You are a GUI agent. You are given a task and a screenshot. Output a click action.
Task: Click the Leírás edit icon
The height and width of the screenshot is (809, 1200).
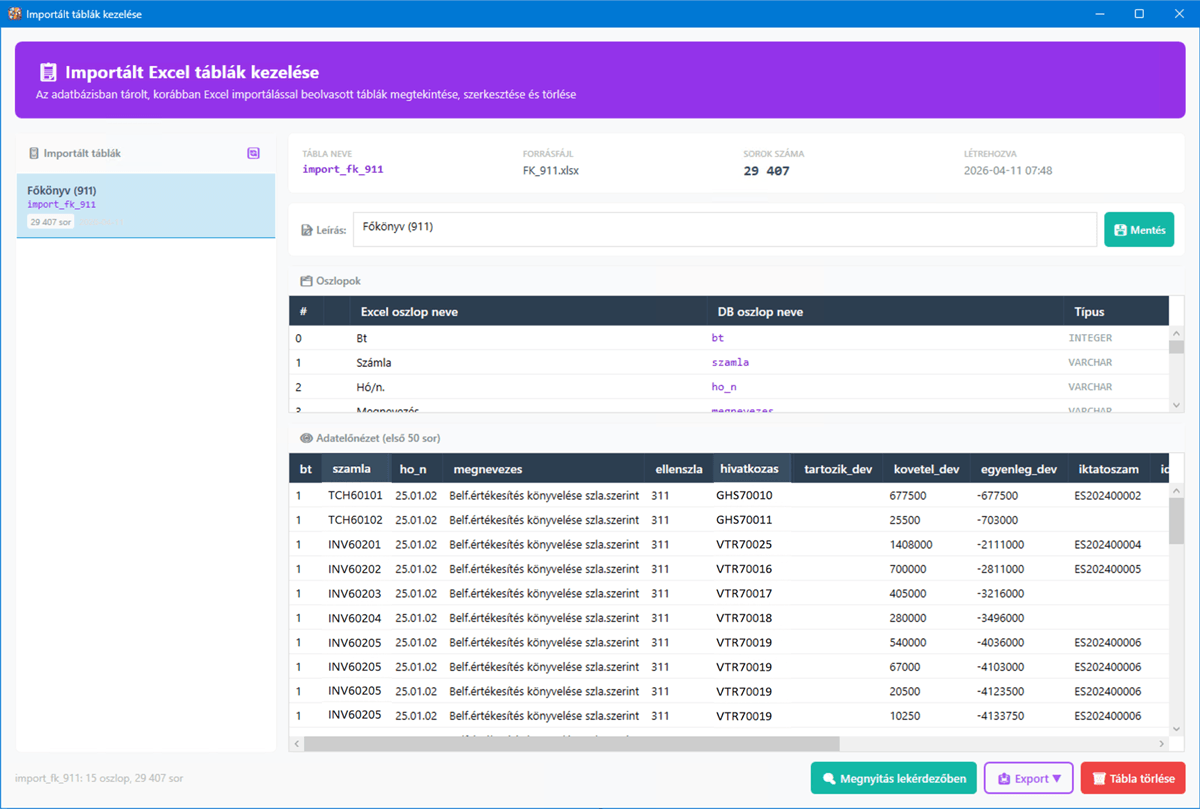point(307,230)
